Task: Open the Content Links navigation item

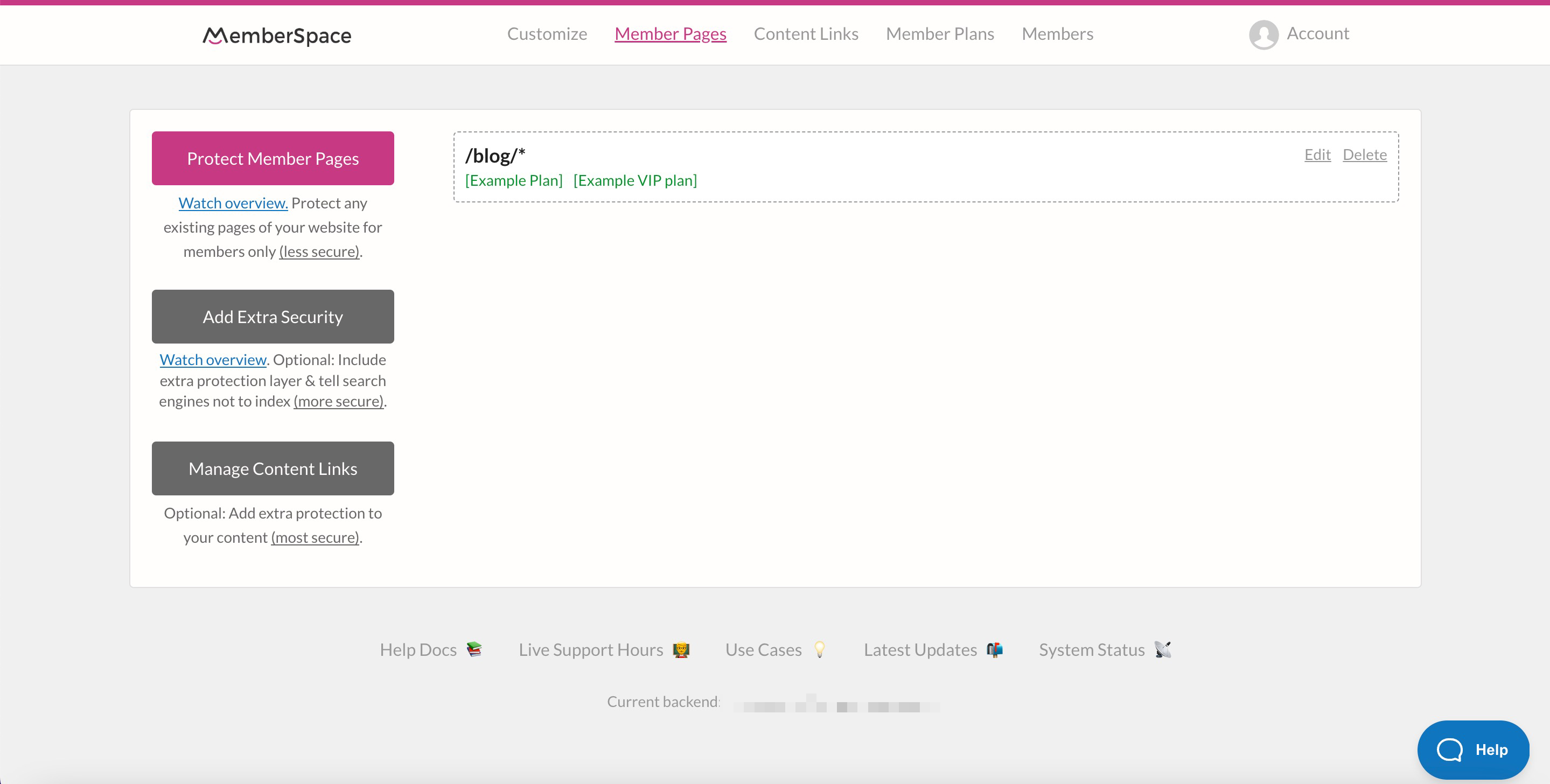Action: [806, 33]
